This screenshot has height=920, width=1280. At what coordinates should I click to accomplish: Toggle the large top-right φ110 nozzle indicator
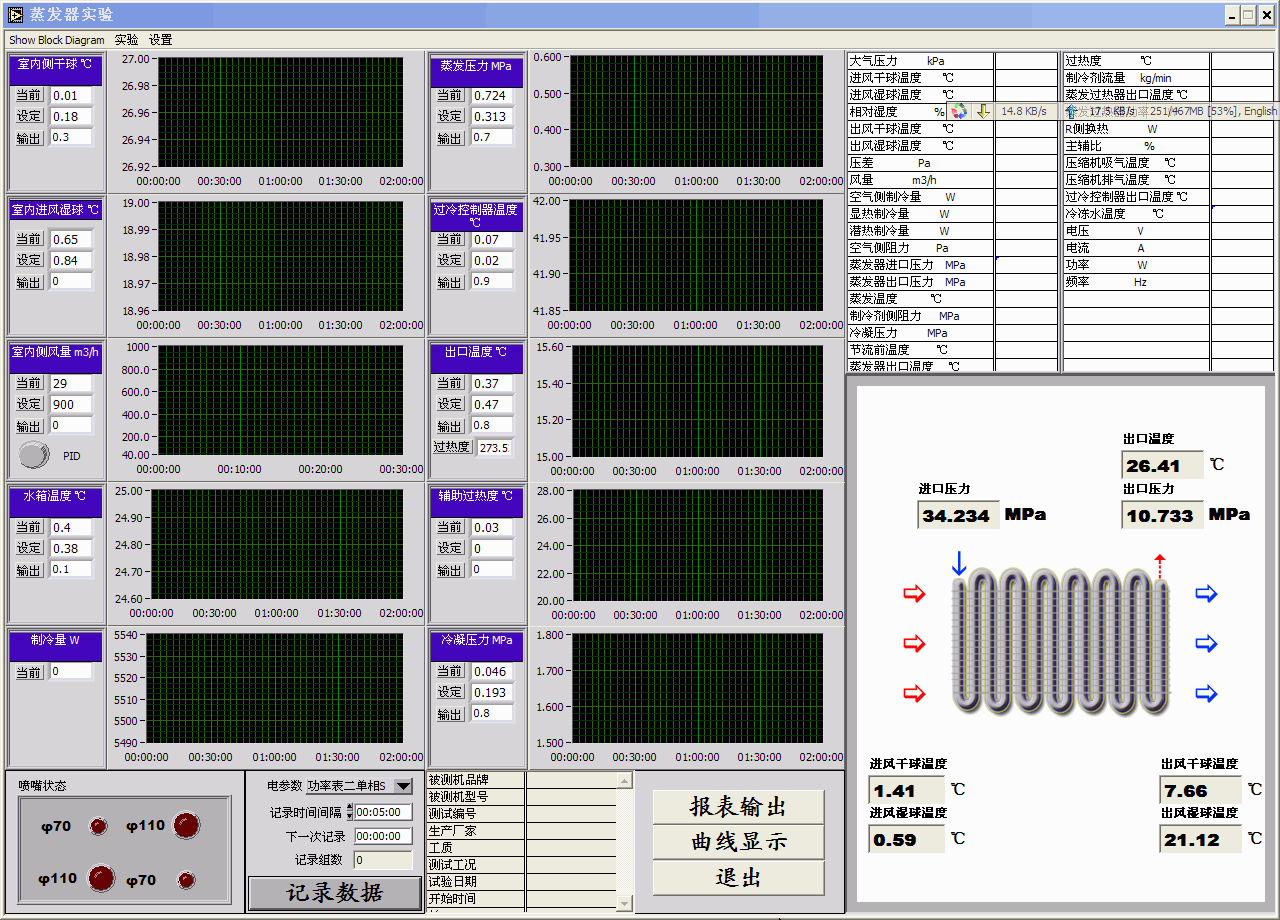pos(187,825)
